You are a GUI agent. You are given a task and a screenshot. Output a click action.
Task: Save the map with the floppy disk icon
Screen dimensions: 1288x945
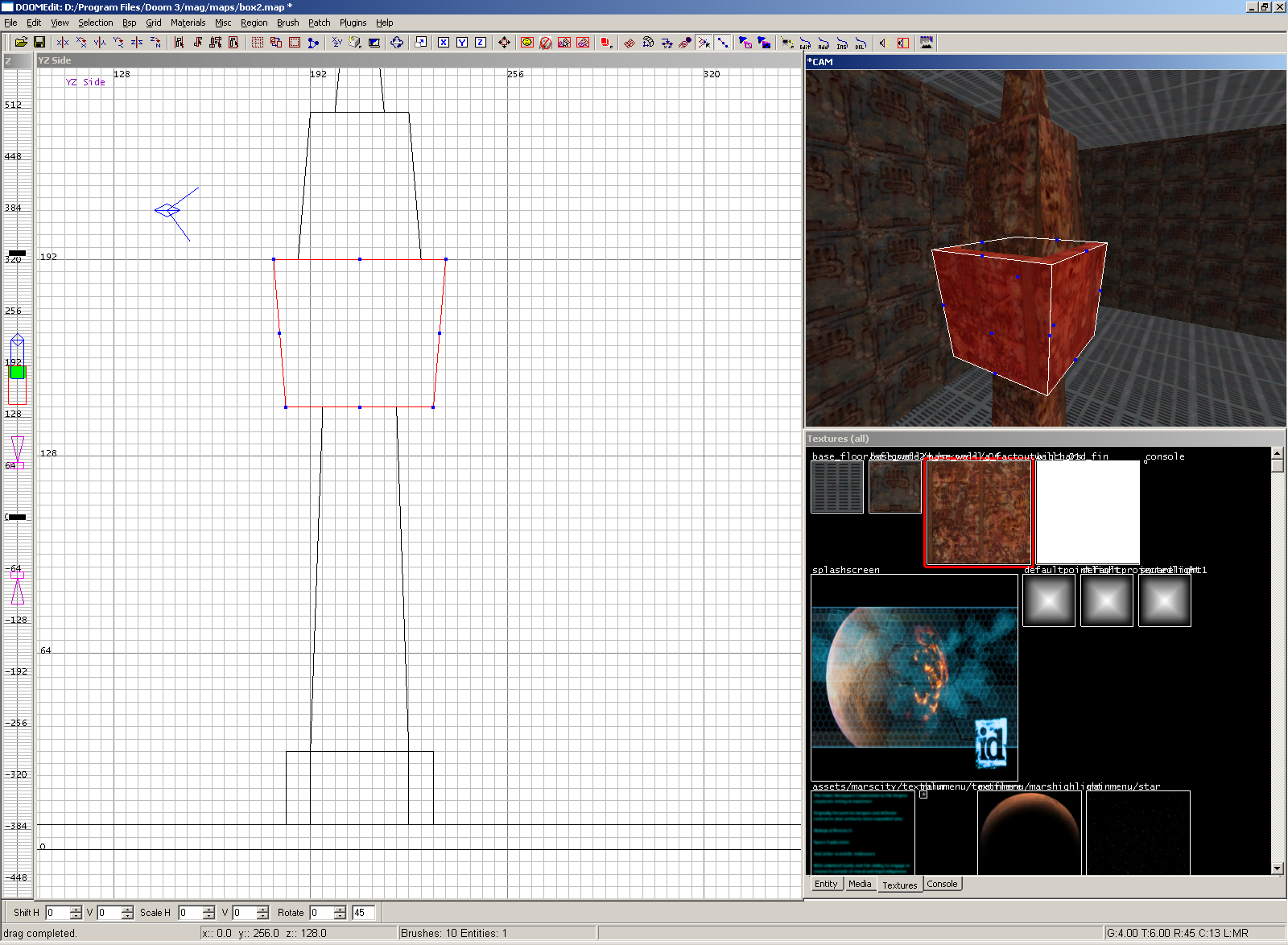pyautogui.click(x=39, y=43)
